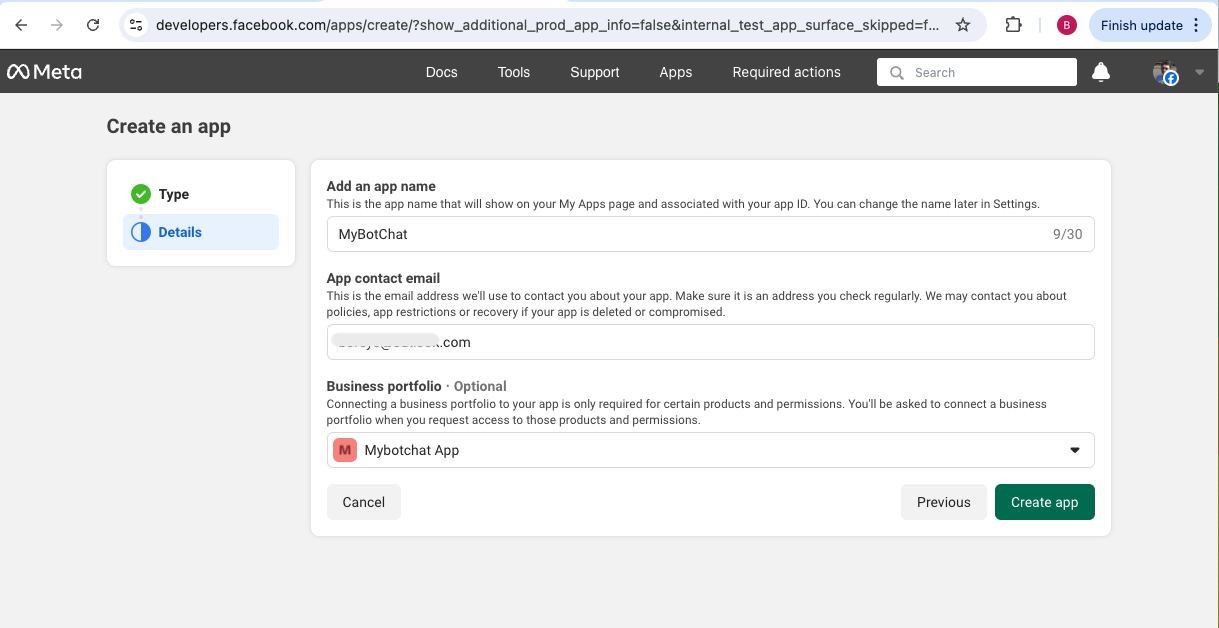Image resolution: width=1219 pixels, height=628 pixels.
Task: Select the Details step in sidebar
Action: point(180,232)
